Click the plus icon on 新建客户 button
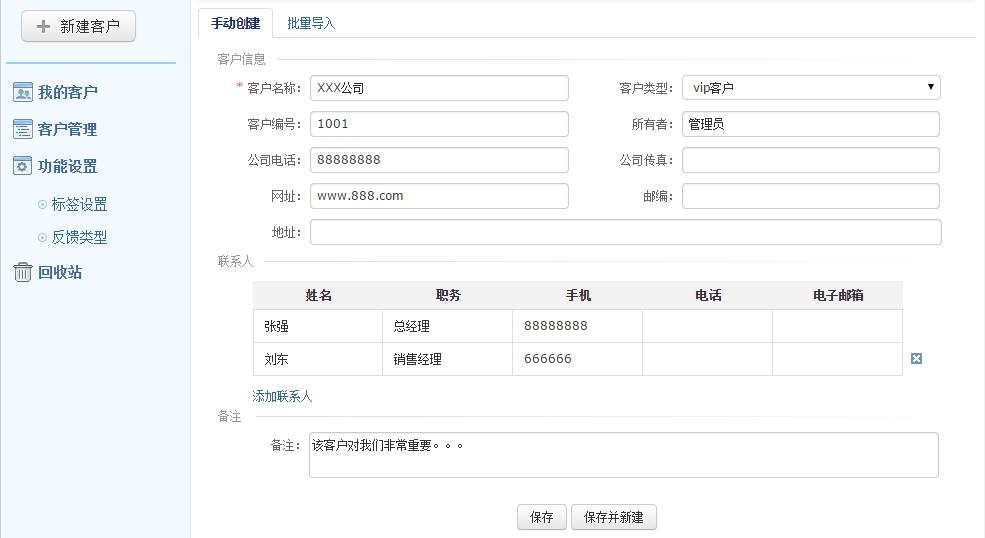985x538 pixels. [x=43, y=26]
